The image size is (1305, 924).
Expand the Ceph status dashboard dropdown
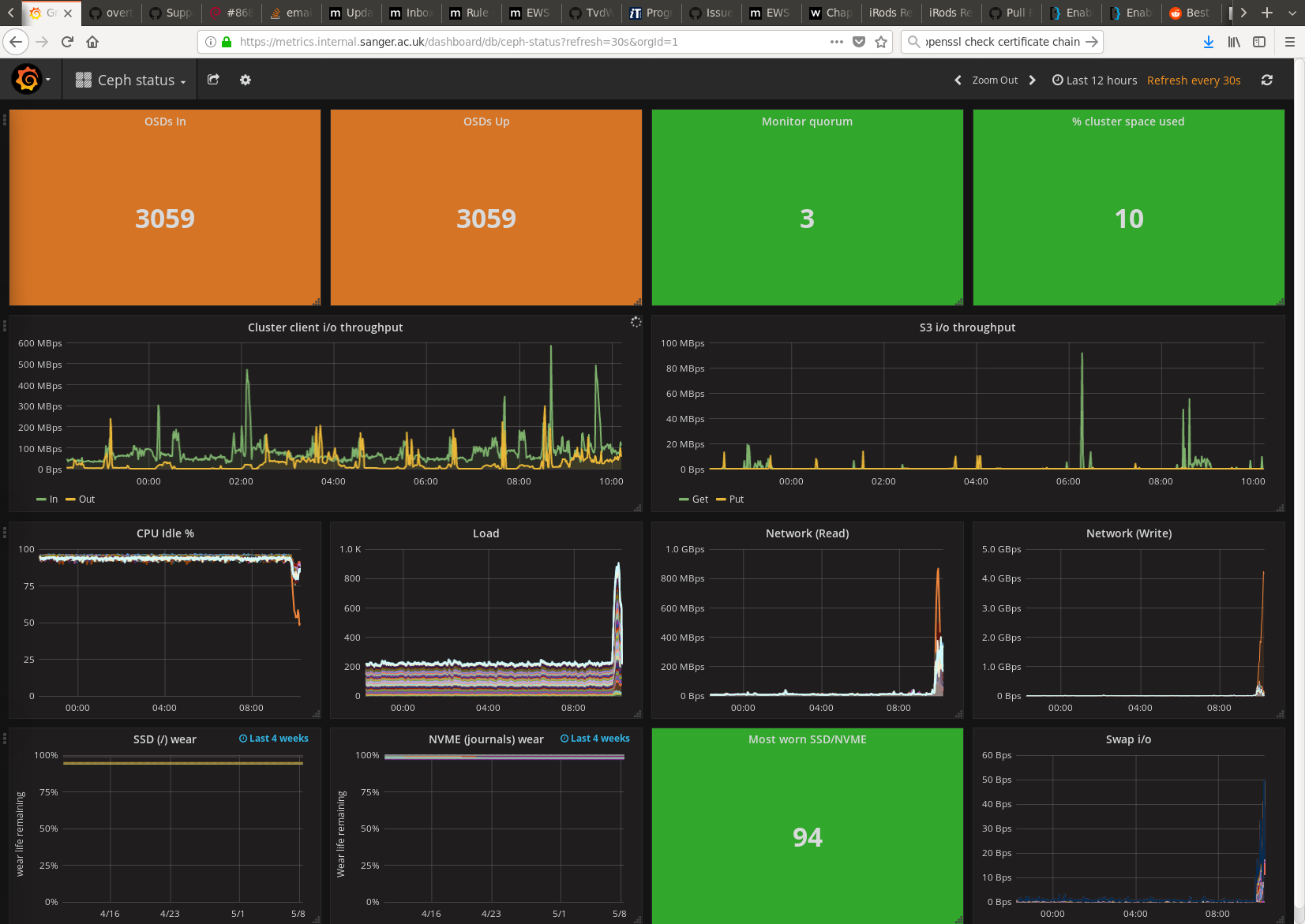tap(131, 80)
